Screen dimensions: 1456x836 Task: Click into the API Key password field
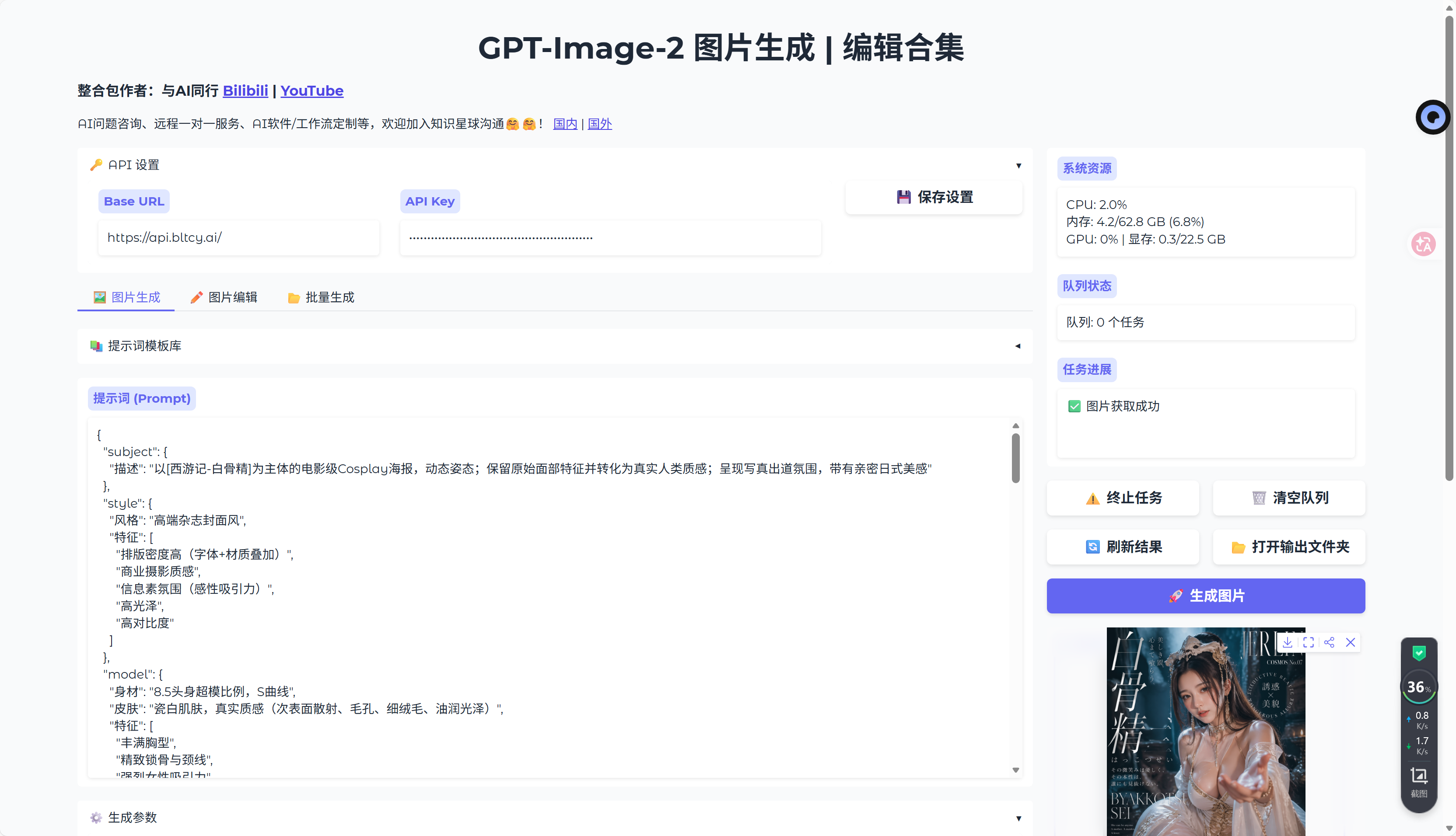[x=611, y=238]
